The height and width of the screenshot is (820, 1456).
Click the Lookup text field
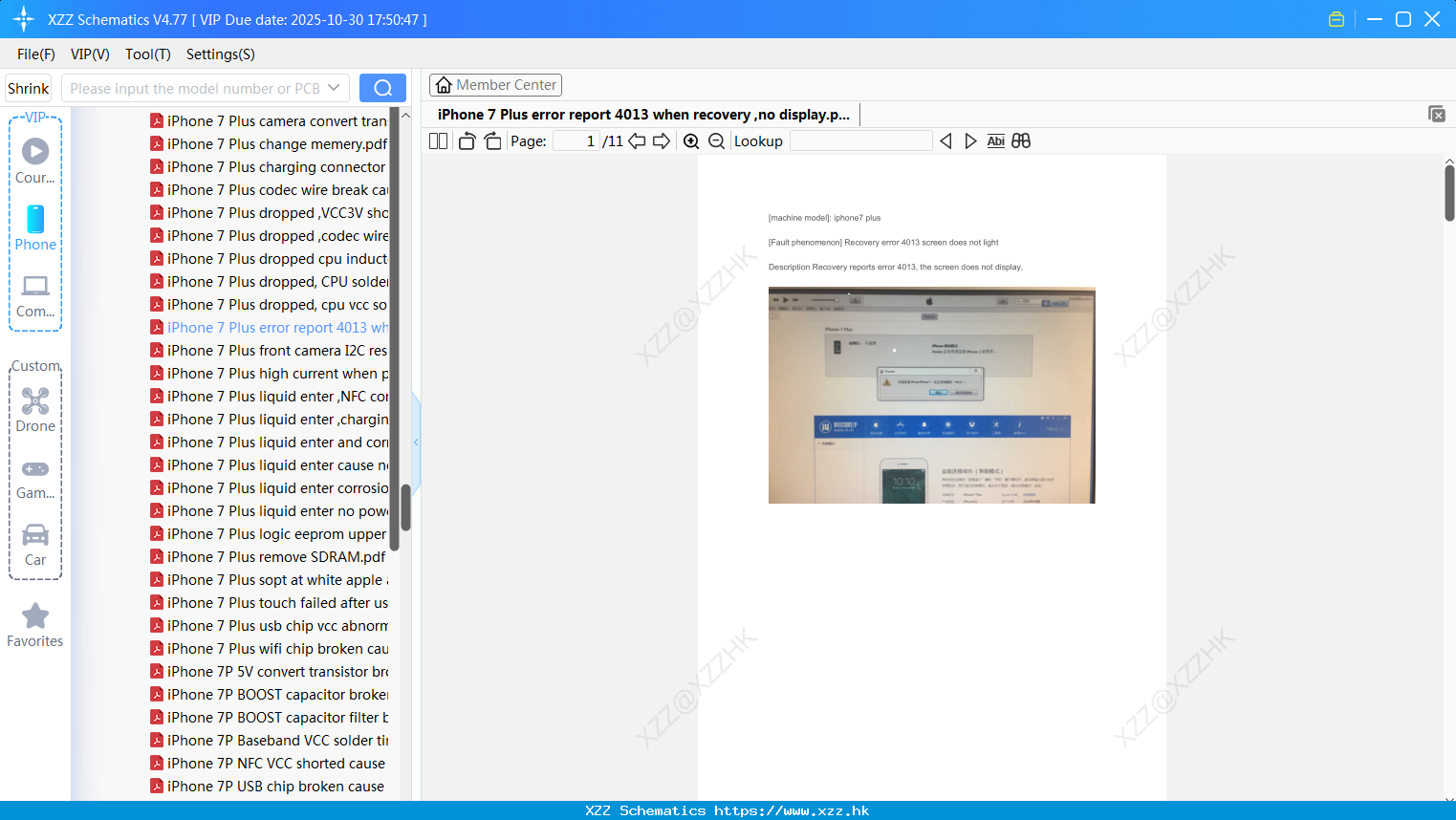click(x=861, y=140)
